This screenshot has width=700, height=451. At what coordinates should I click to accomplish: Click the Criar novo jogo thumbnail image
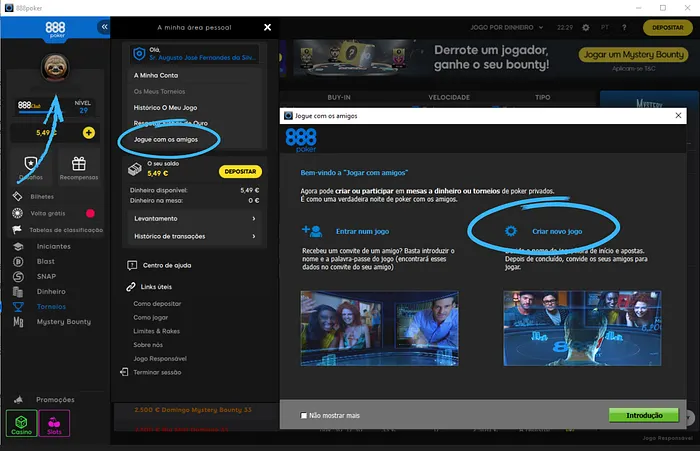pyautogui.click(x=582, y=328)
